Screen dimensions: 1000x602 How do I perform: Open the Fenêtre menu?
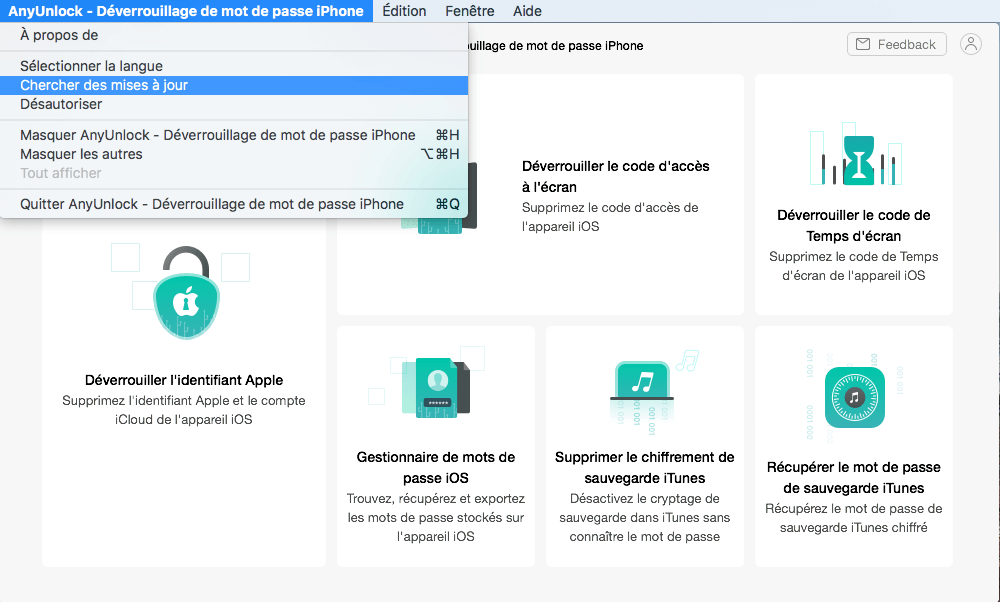coord(469,11)
